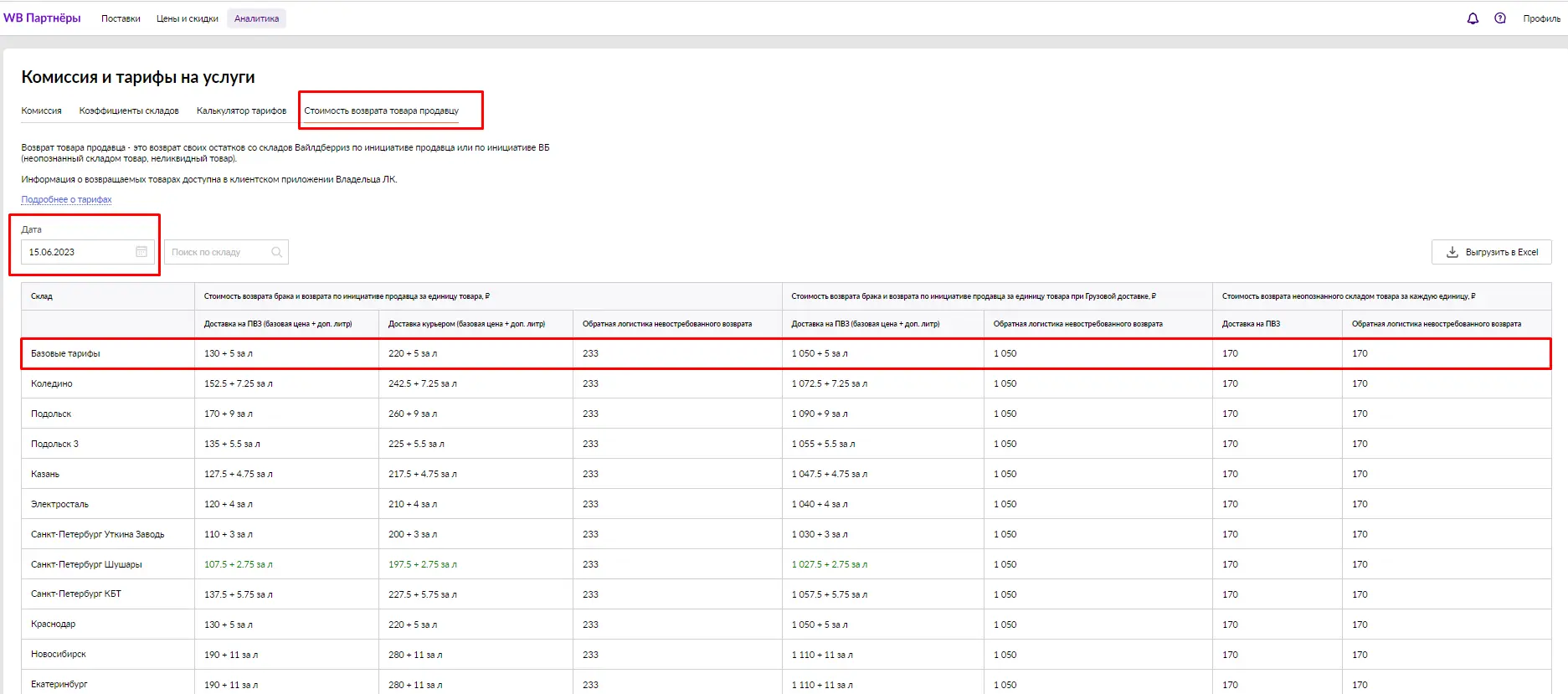
Task: Select the Коледино row name
Action: click(x=52, y=383)
